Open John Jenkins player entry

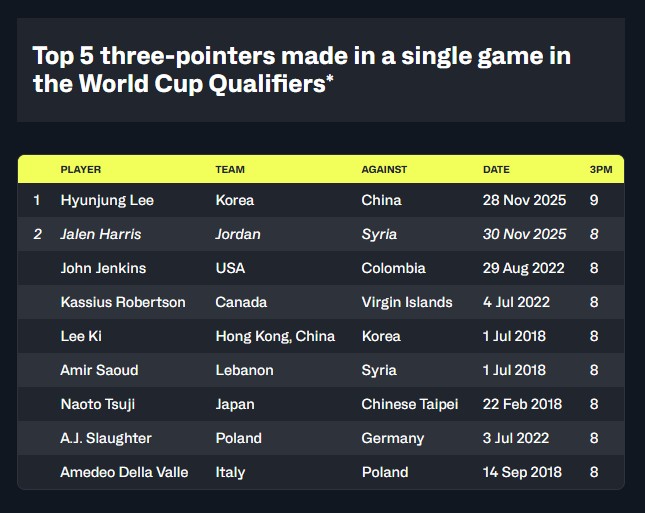(104, 268)
